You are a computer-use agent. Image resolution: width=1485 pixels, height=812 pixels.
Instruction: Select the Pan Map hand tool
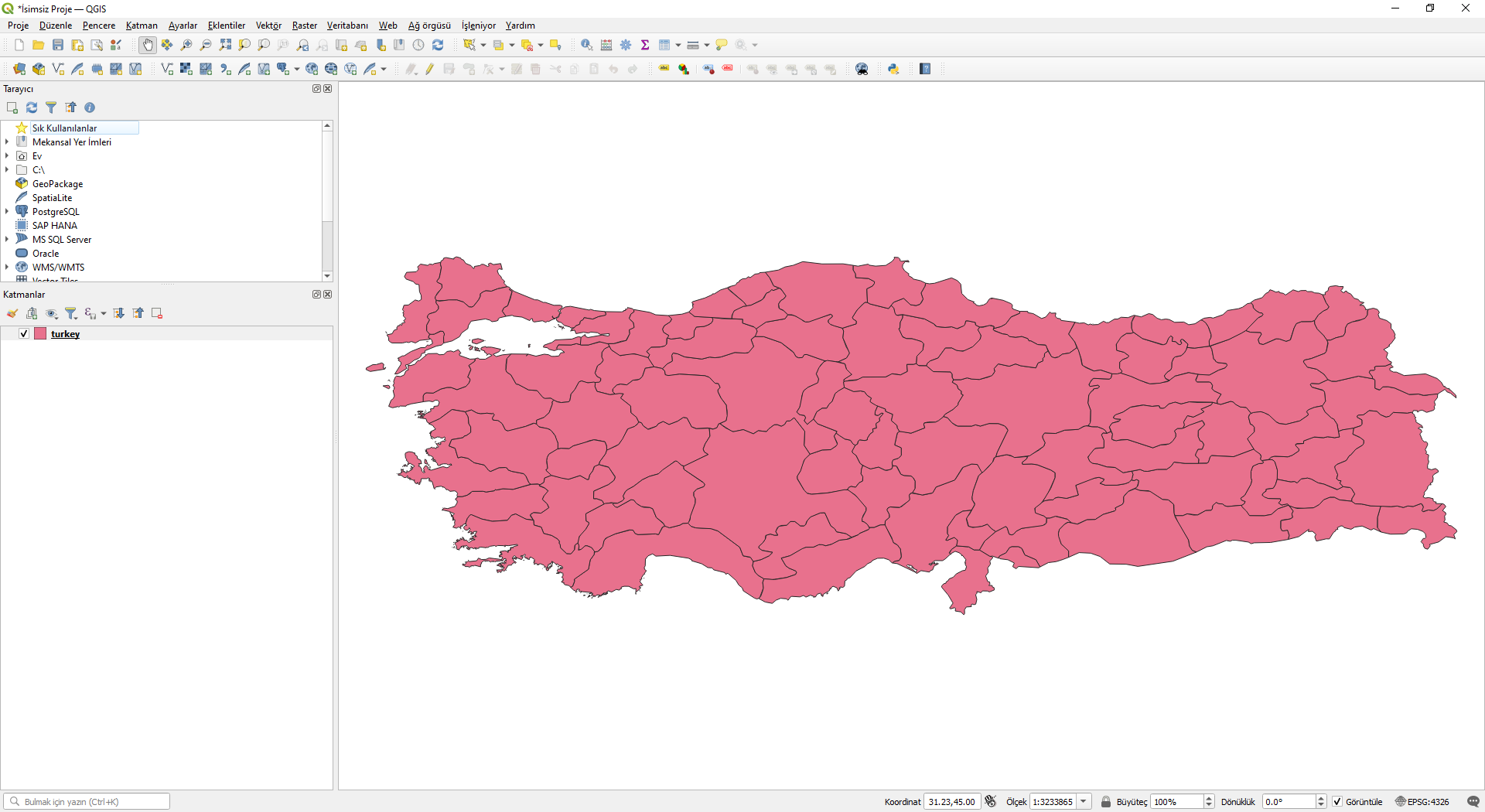(x=148, y=45)
